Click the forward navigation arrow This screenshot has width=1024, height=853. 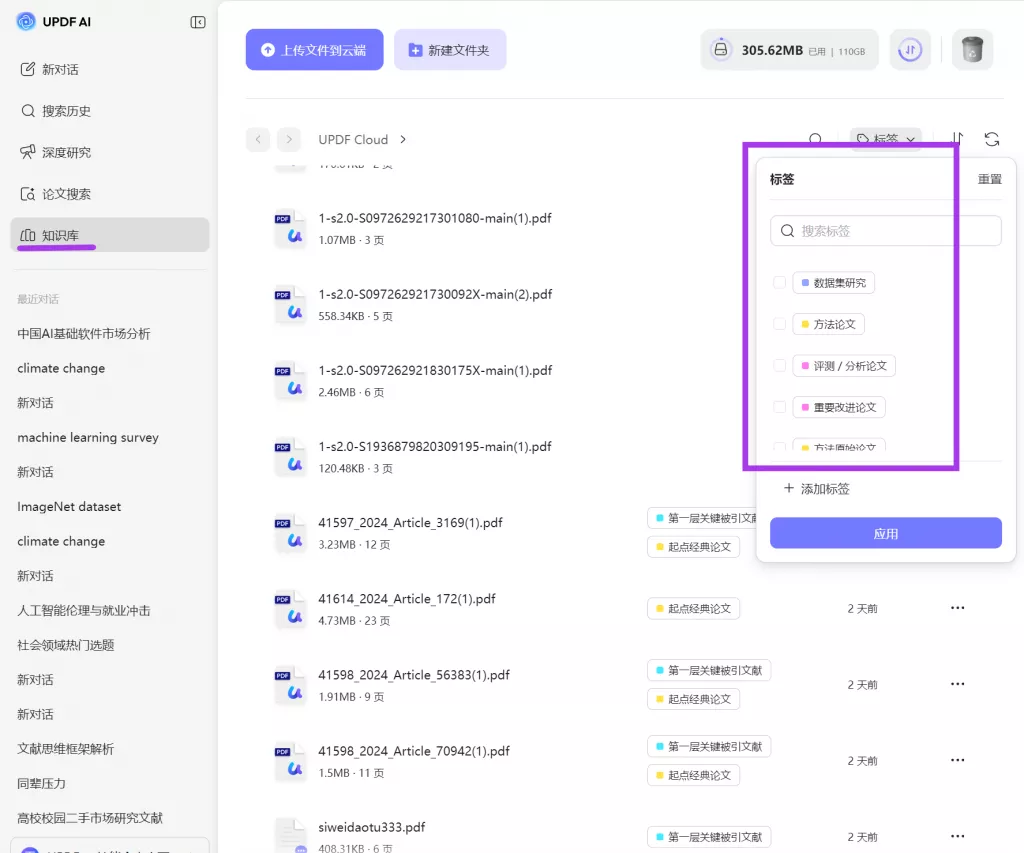coord(289,140)
